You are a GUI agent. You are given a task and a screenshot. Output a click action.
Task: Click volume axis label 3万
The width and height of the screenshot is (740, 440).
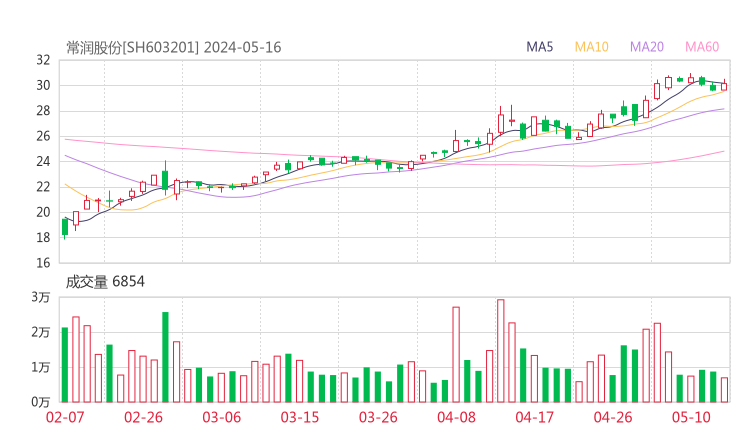[x=41, y=297]
